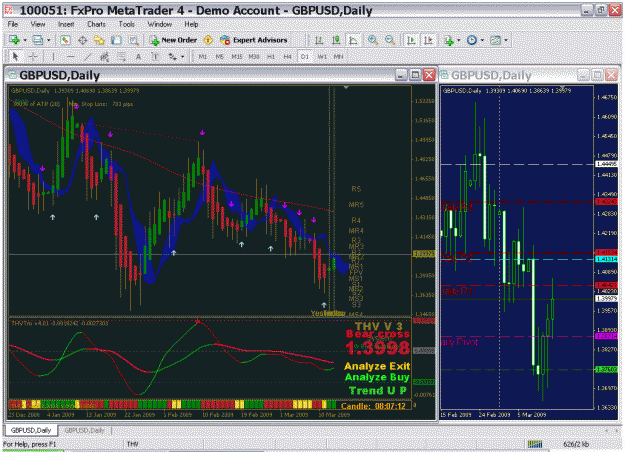Open the Navigator folder-star icon

coord(99,40)
